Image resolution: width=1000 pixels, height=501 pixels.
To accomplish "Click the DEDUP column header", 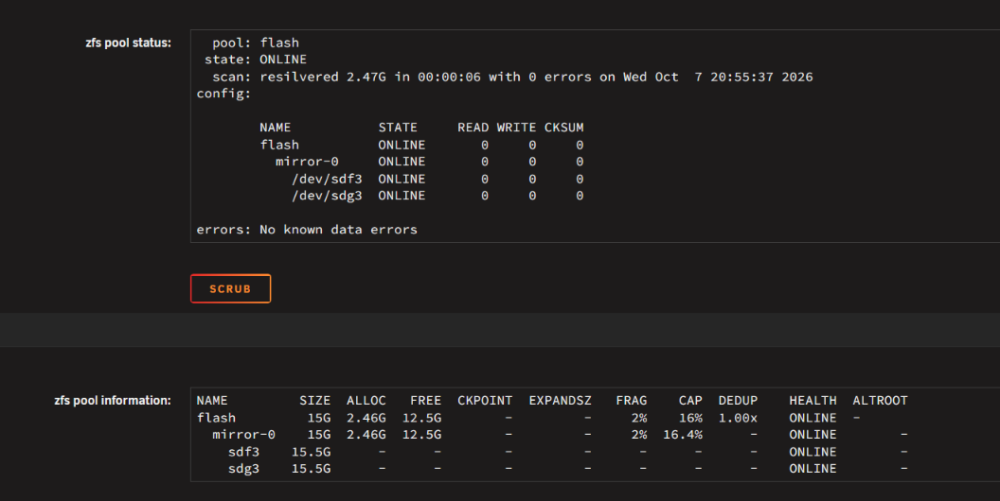I will (738, 400).
